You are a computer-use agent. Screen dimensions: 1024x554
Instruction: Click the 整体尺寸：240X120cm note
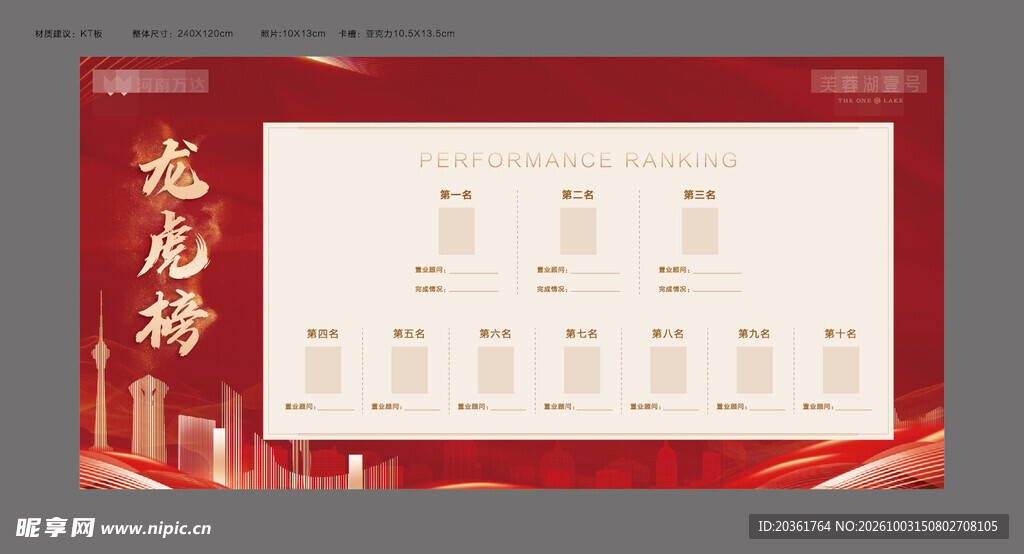[182, 33]
